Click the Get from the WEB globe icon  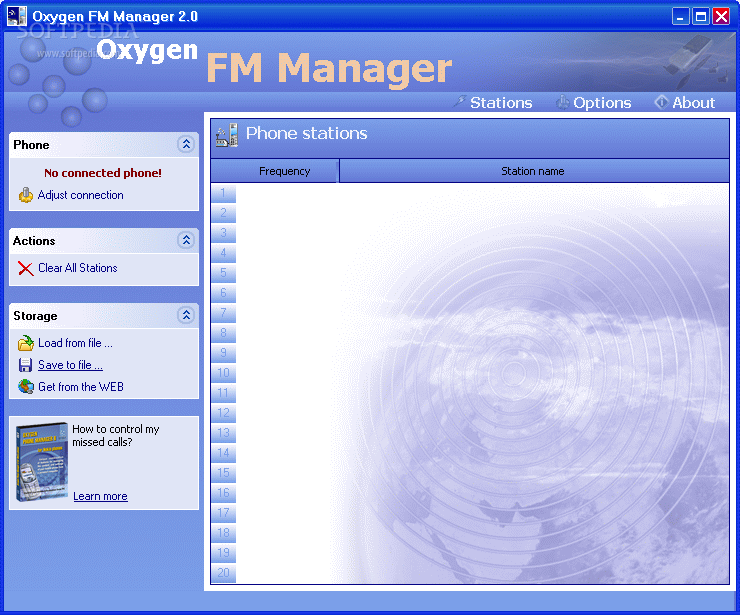click(x=25, y=387)
